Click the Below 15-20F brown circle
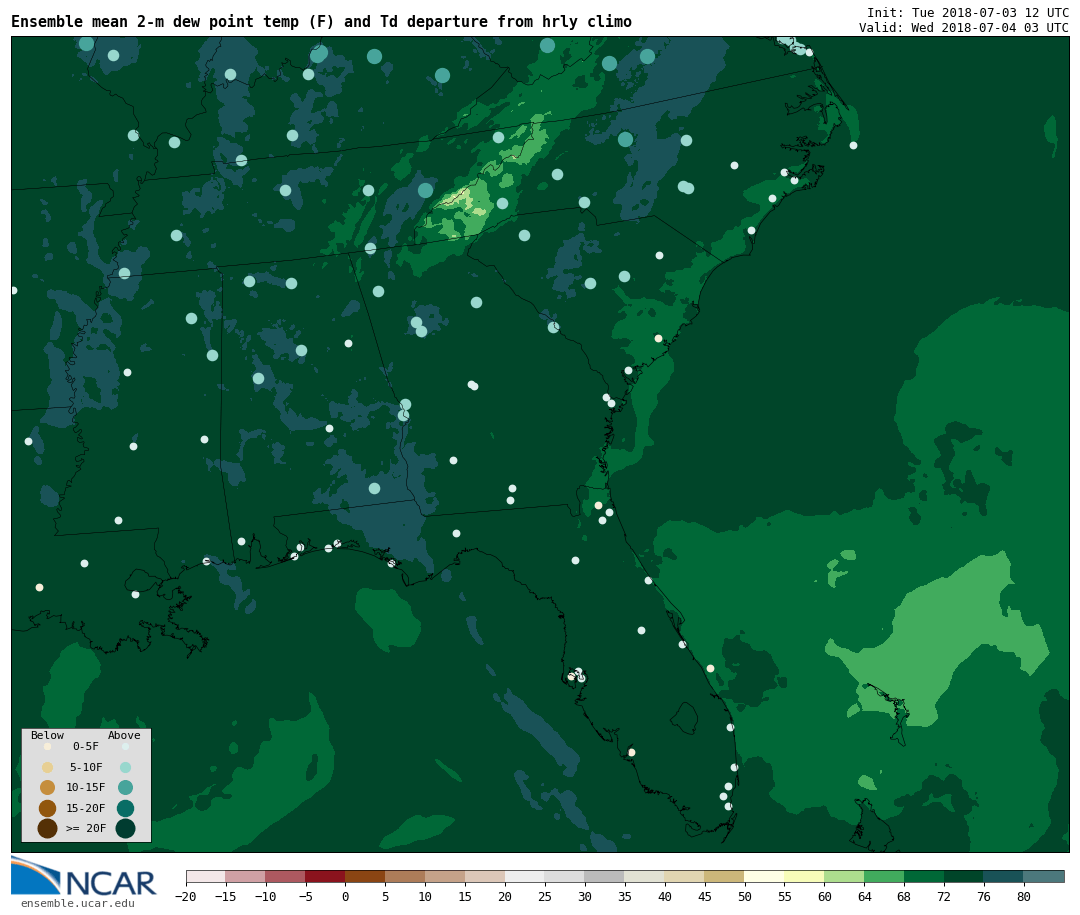 (47, 808)
